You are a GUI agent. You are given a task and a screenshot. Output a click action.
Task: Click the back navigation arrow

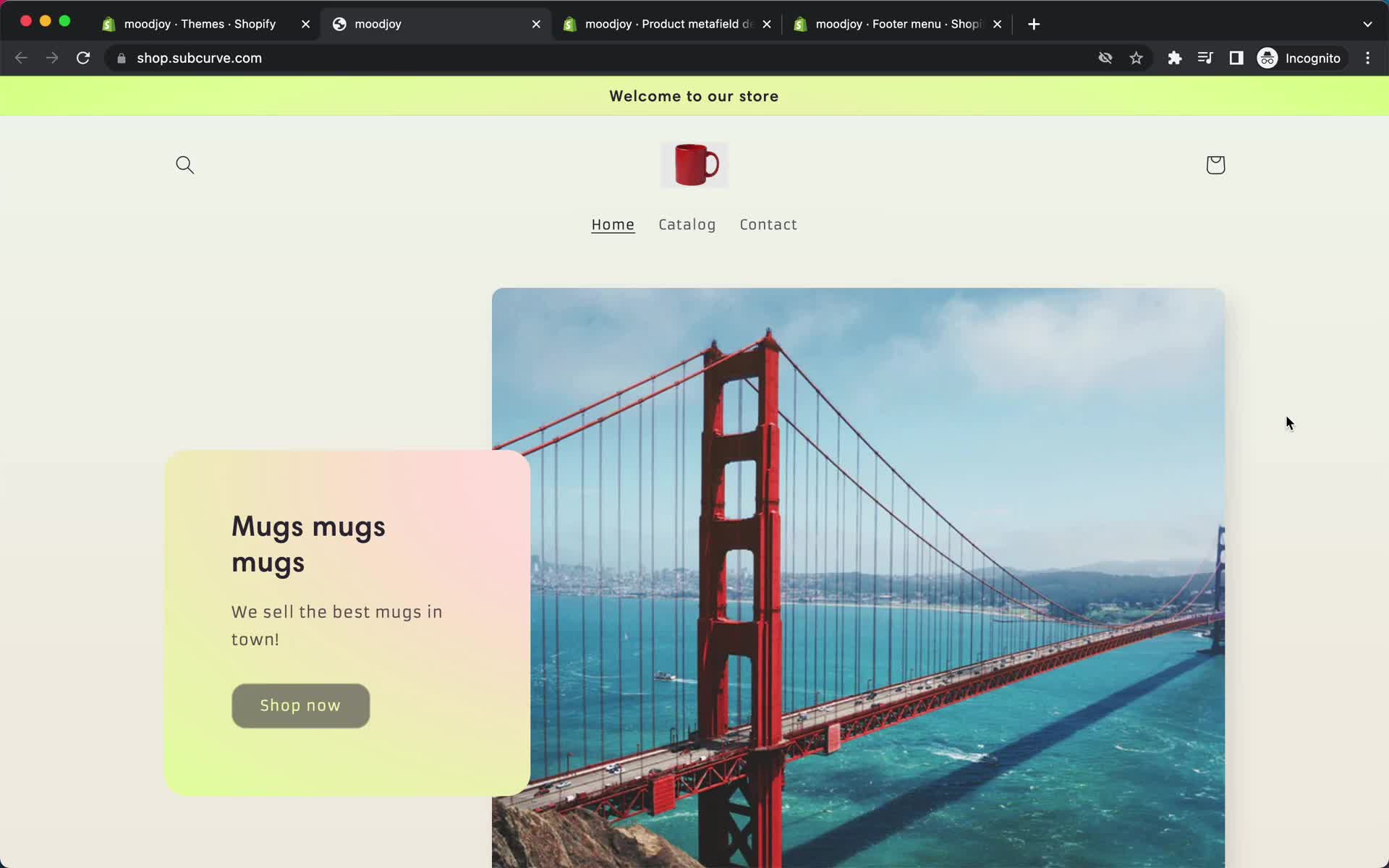[21, 58]
